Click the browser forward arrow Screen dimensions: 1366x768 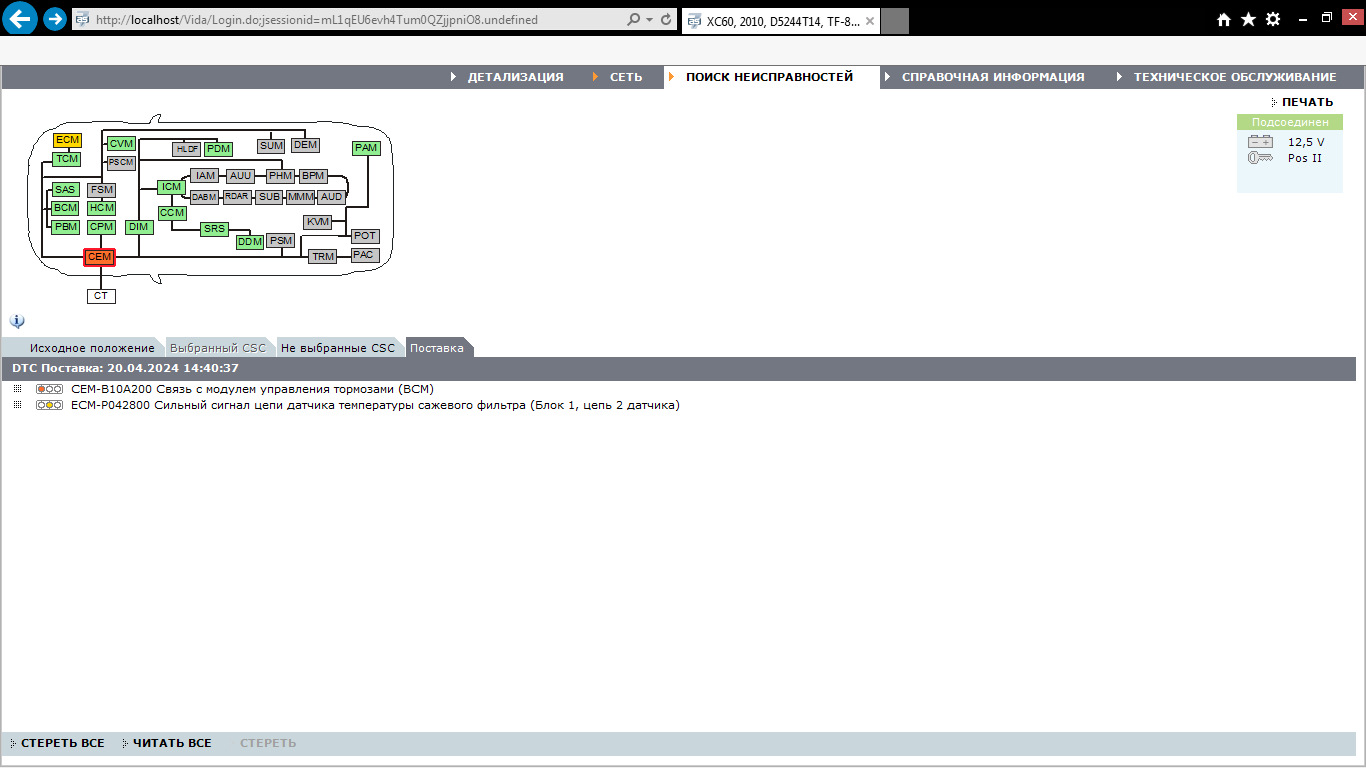(55, 18)
